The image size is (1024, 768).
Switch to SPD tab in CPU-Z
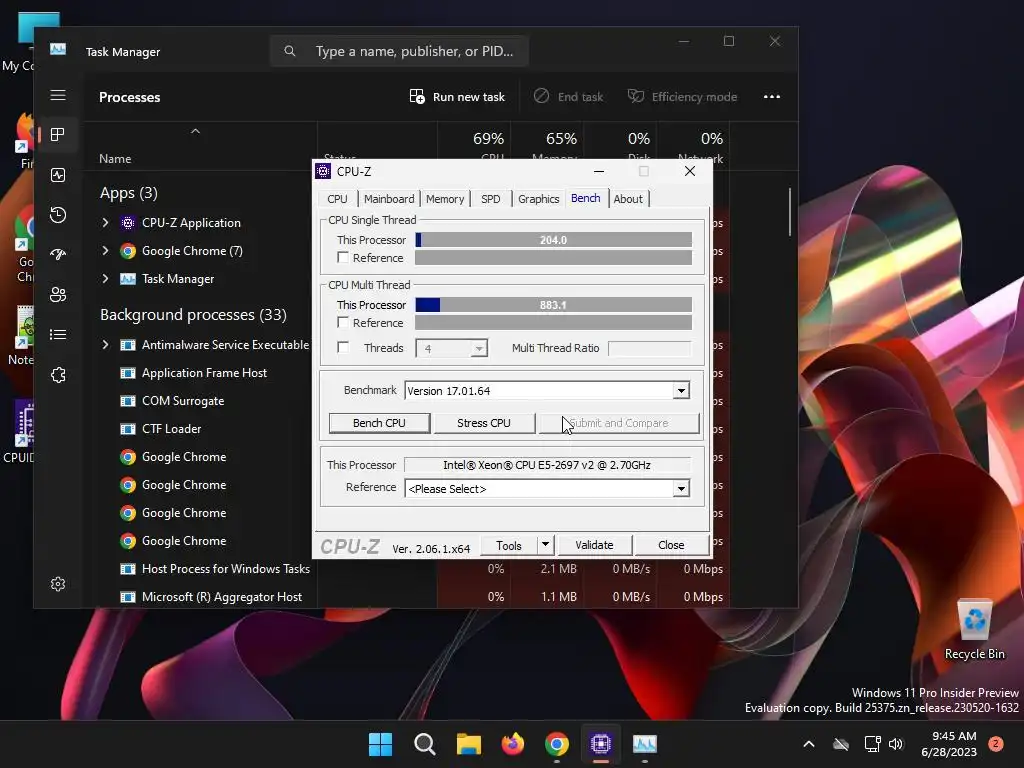pos(491,199)
